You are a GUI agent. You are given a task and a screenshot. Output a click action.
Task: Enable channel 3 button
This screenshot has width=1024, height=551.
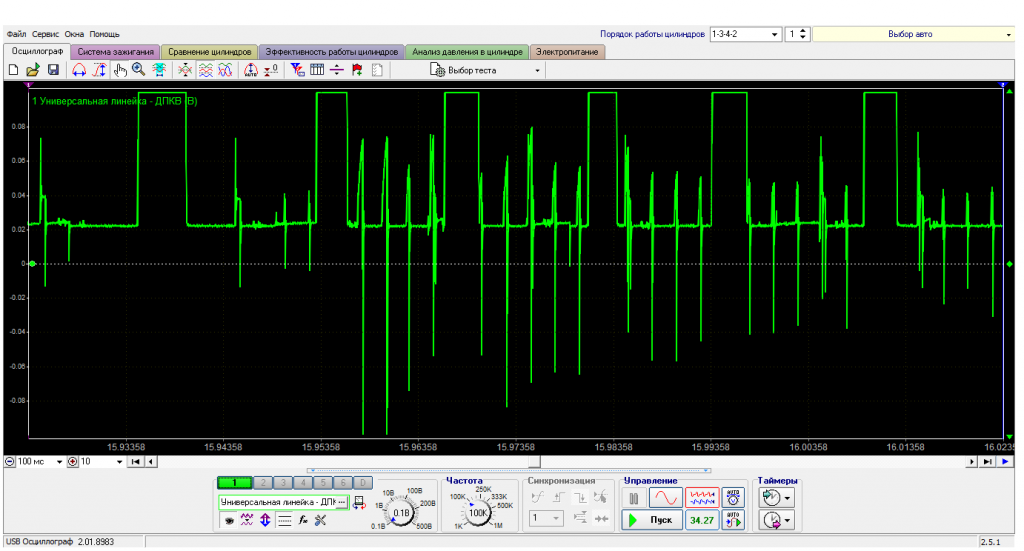pos(283,483)
